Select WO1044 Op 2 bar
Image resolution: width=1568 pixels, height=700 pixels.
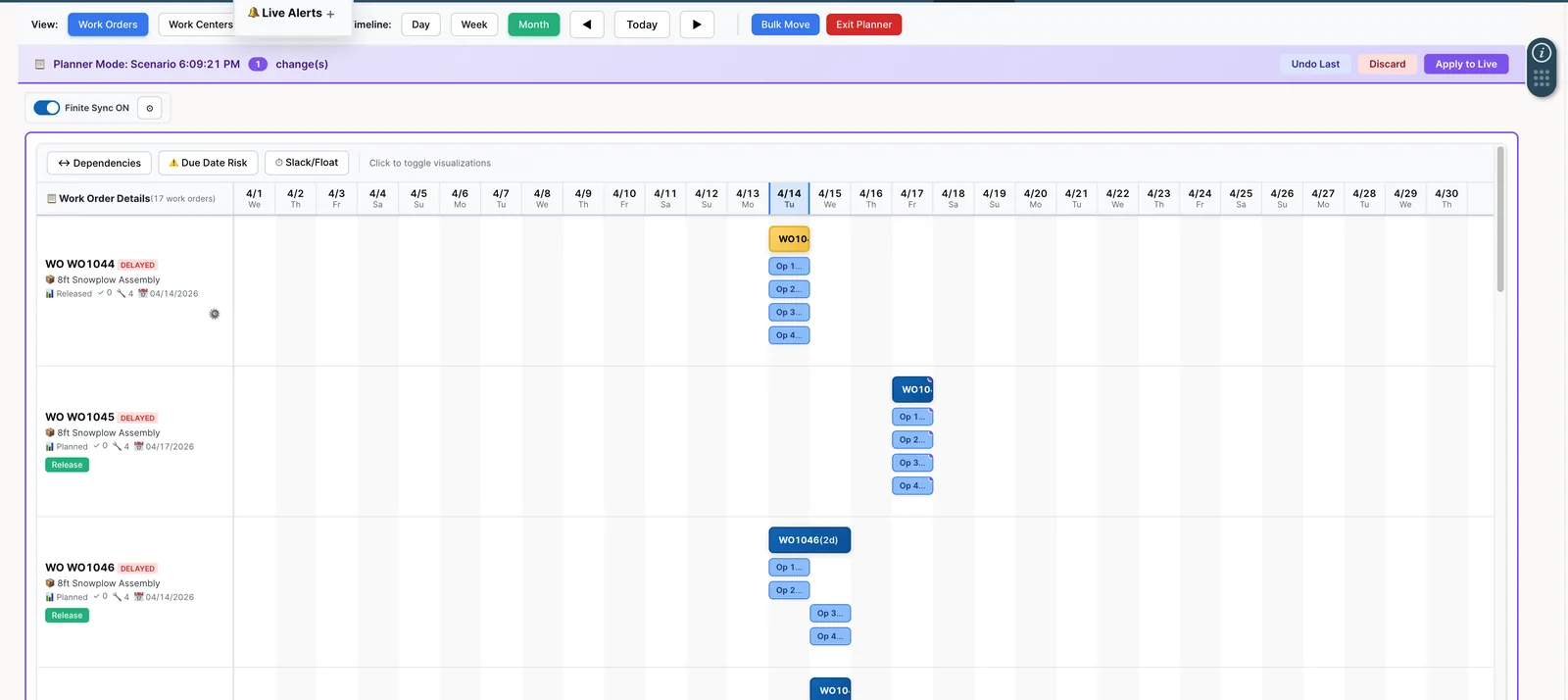click(x=790, y=289)
